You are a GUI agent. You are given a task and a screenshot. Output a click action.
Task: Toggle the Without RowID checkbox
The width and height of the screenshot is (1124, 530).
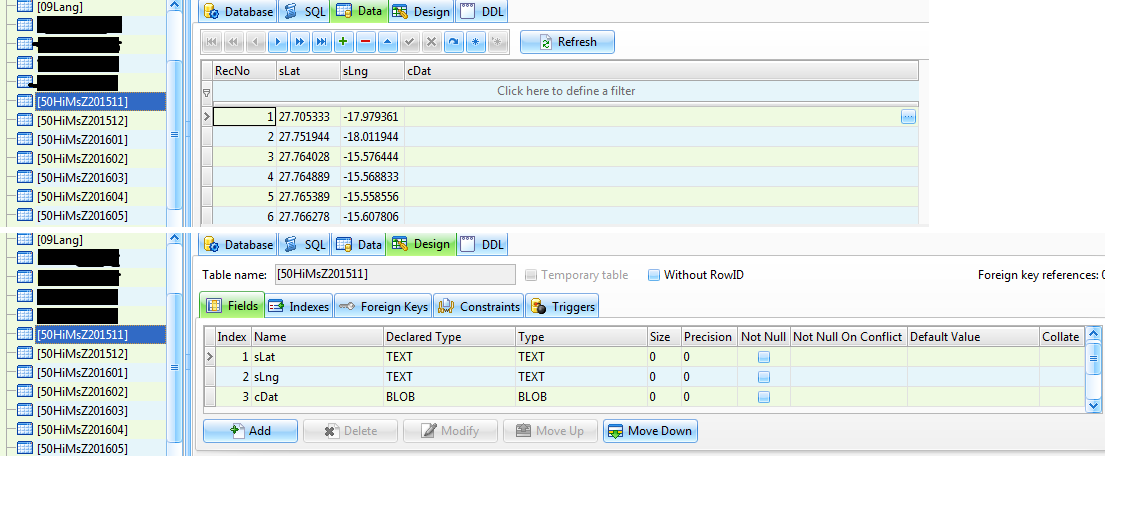pos(654,275)
